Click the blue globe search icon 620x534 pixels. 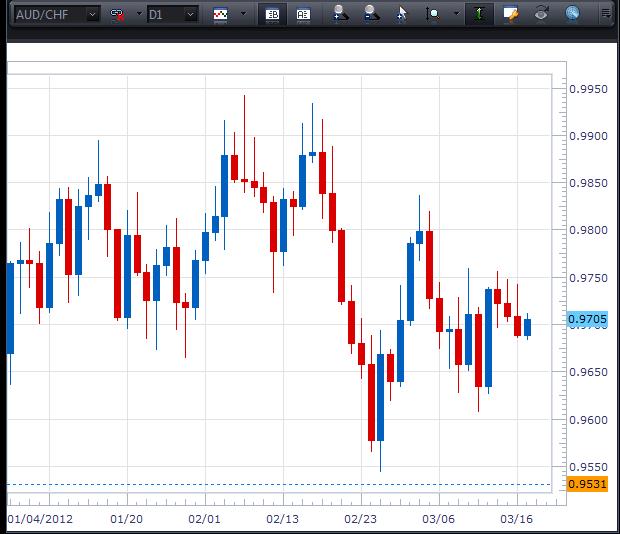click(572, 13)
